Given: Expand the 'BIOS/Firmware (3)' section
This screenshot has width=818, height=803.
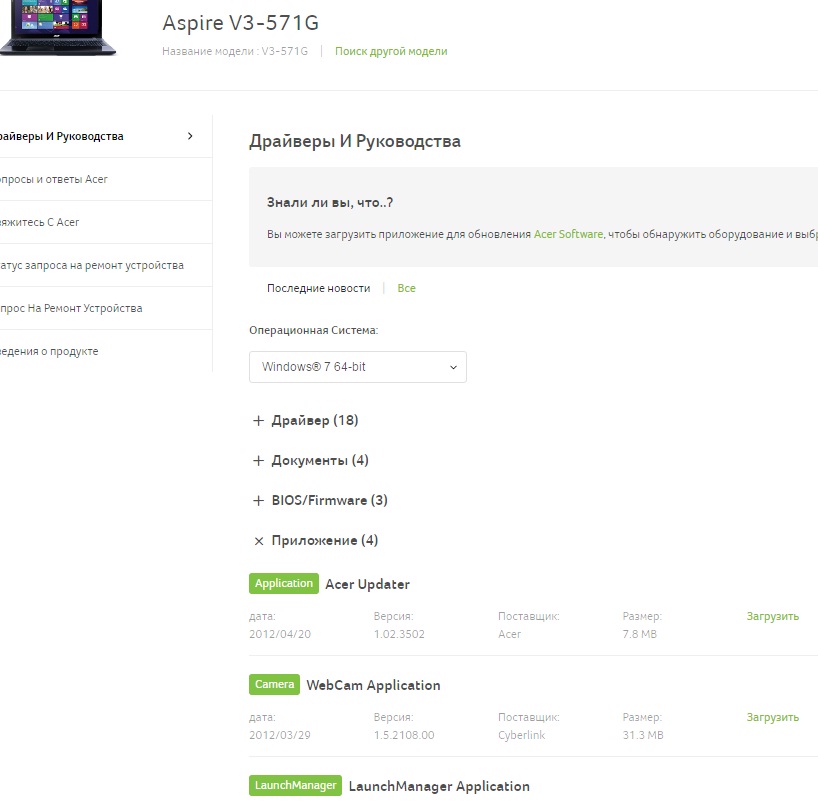Looking at the screenshot, I should [320, 500].
